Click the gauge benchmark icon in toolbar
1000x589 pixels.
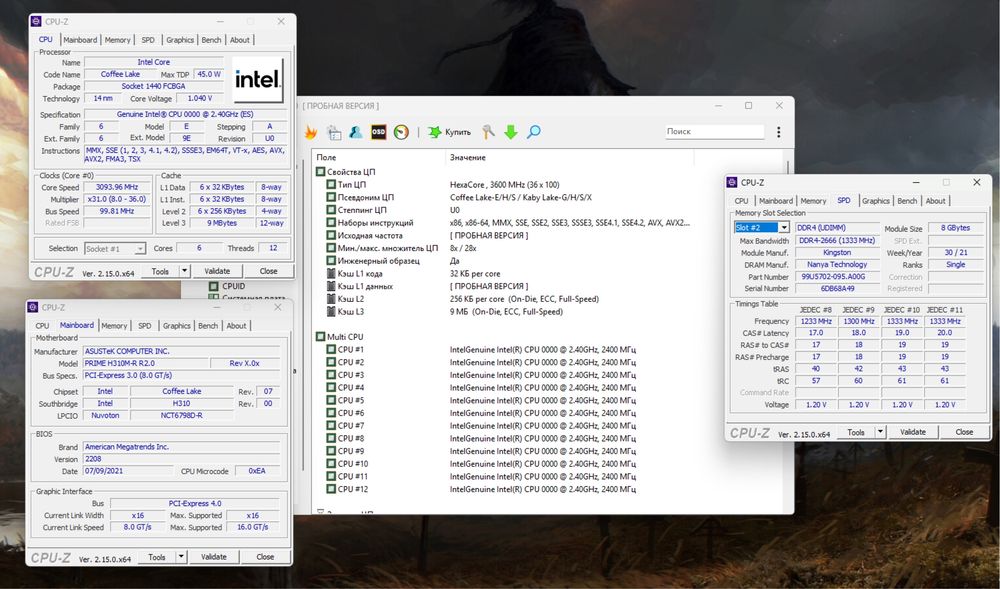[x=401, y=132]
